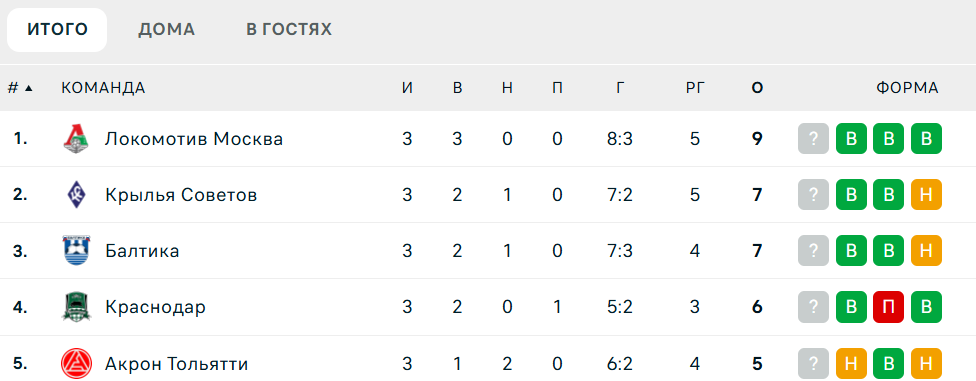976x381 pixels.
Task: Open Крылья Советов's orange Н draw badge
Action: coord(926,195)
